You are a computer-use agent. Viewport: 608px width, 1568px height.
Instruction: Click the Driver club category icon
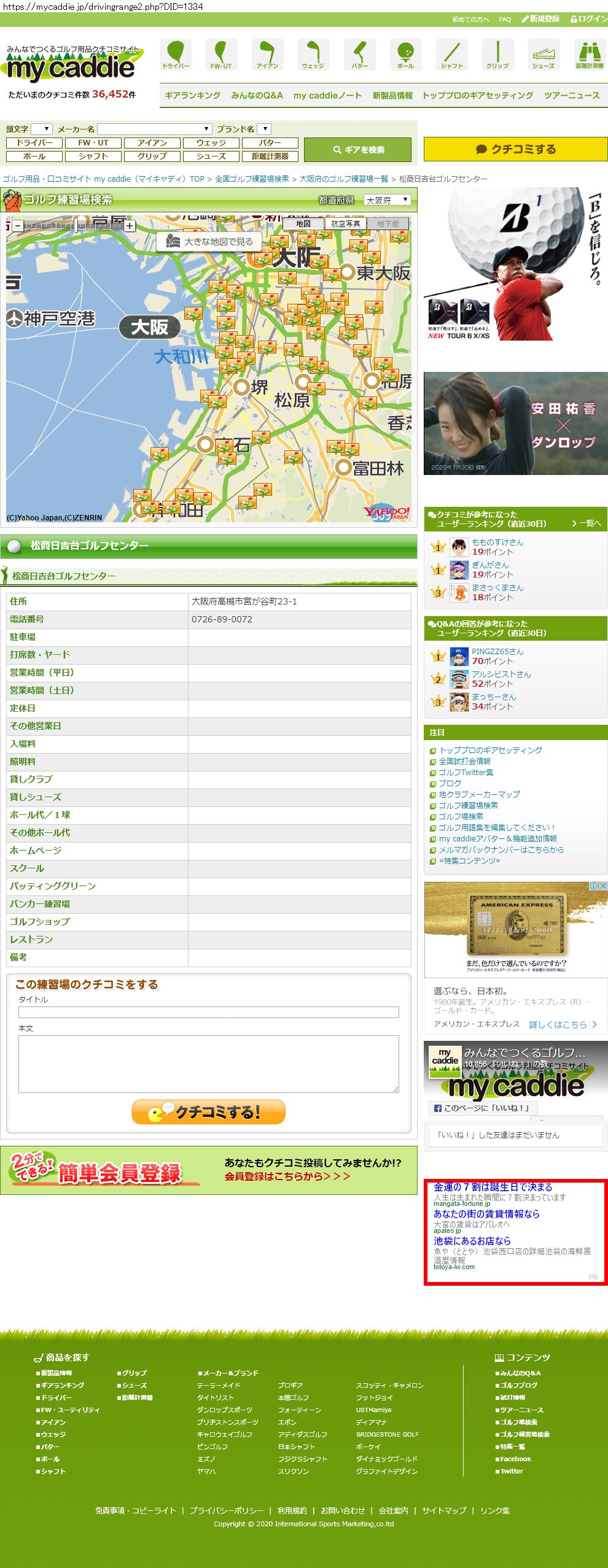coord(176,54)
